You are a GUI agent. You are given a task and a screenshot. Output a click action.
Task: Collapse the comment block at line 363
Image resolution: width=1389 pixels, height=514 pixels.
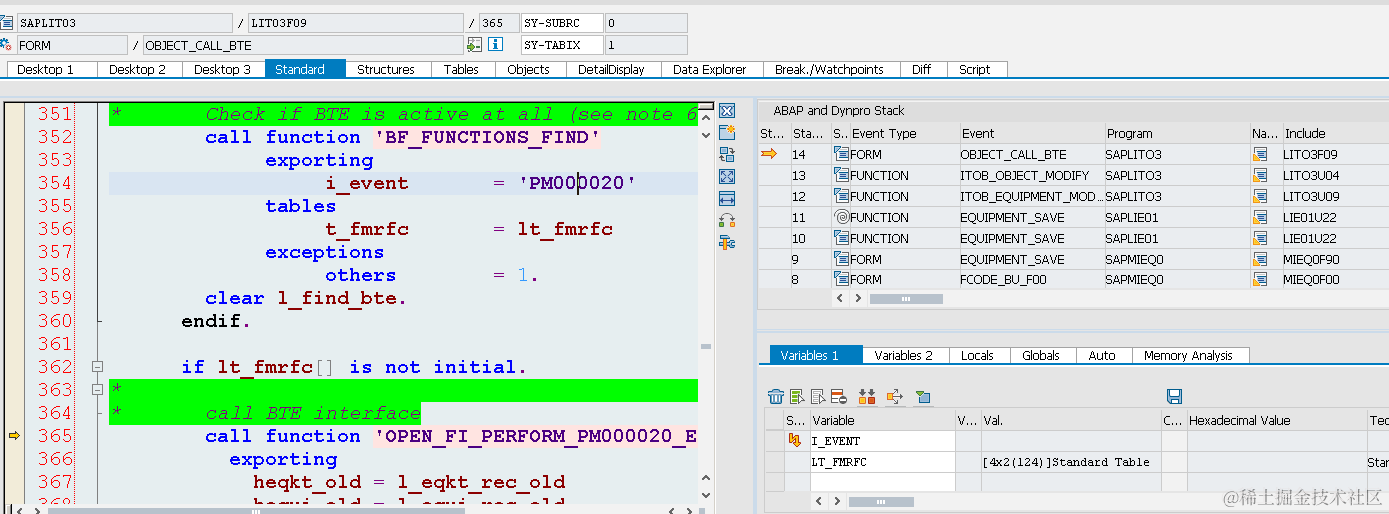pos(97,390)
